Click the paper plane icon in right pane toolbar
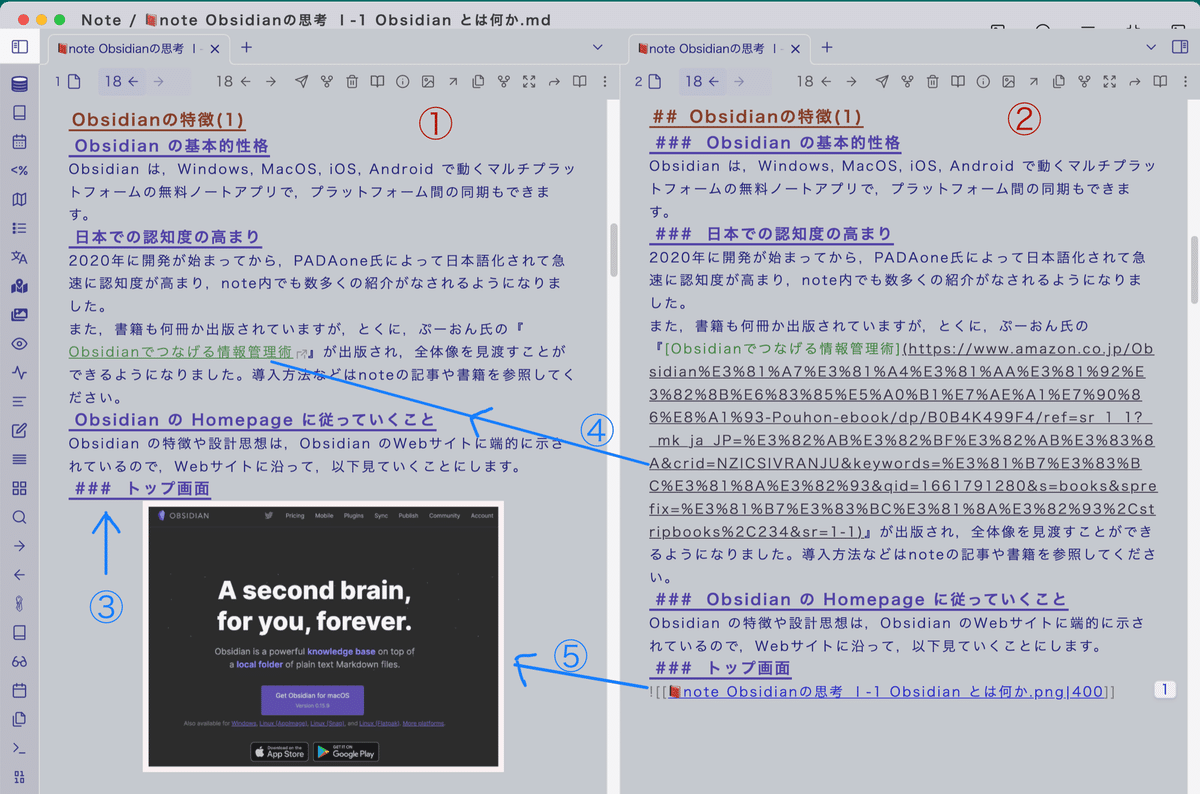 click(882, 82)
